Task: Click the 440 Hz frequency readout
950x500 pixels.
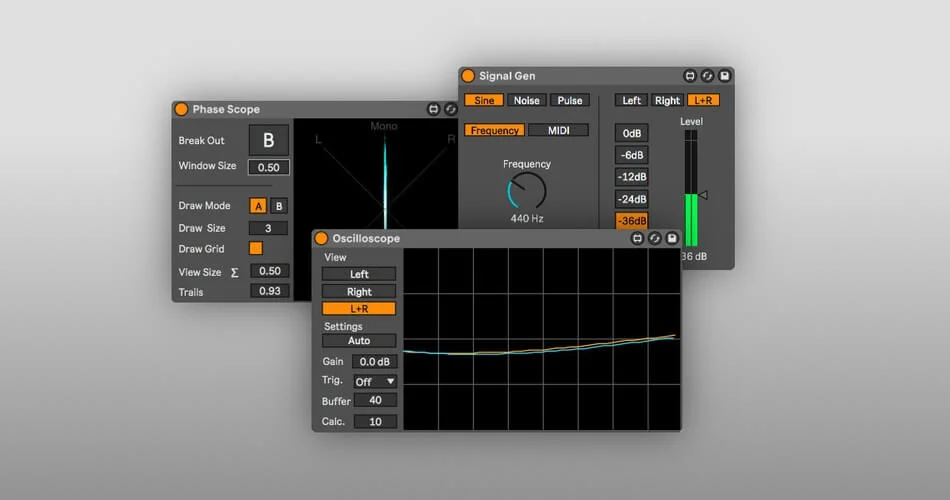Action: coord(526,218)
